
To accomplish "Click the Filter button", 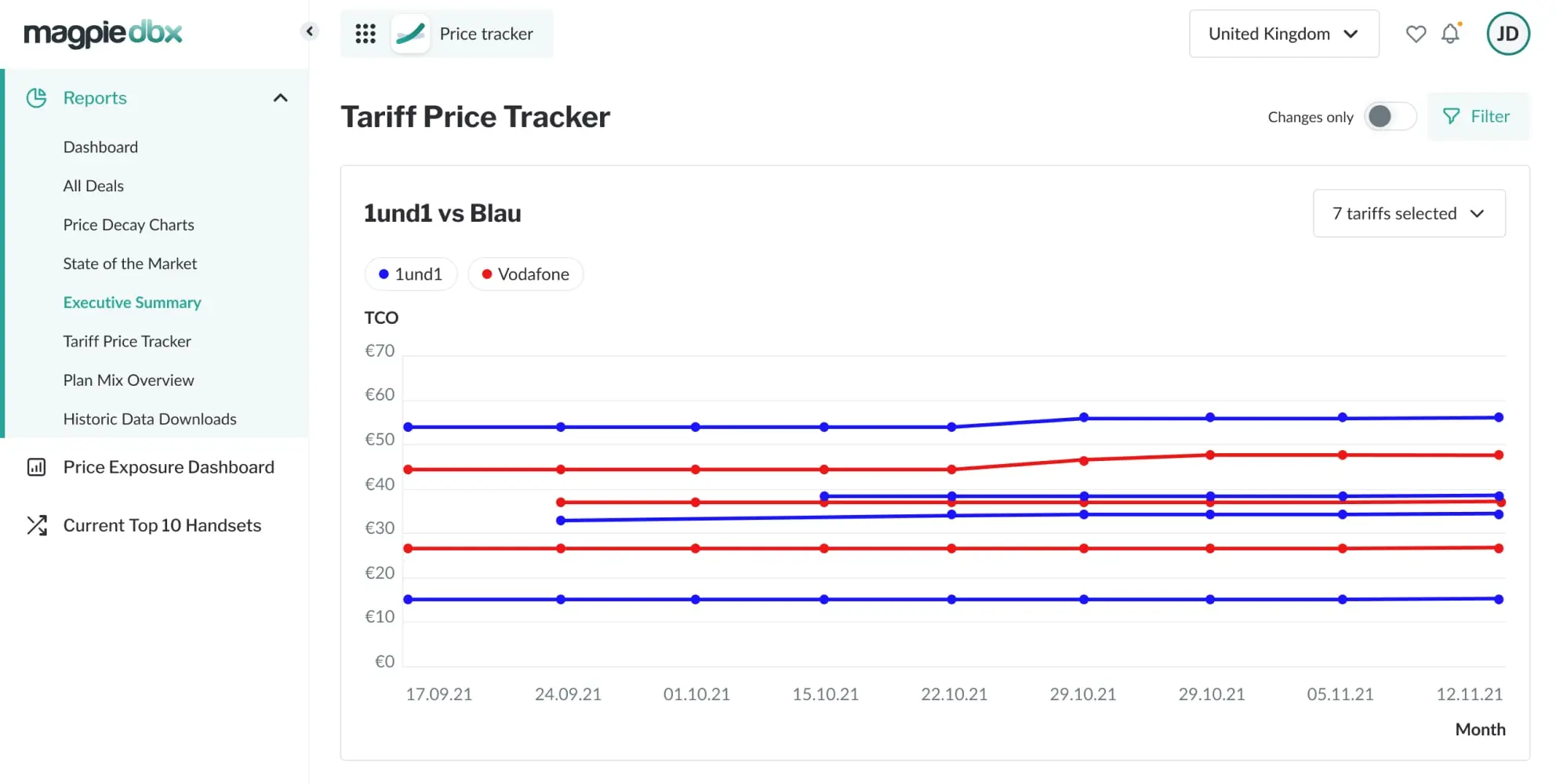I will pyautogui.click(x=1478, y=117).
